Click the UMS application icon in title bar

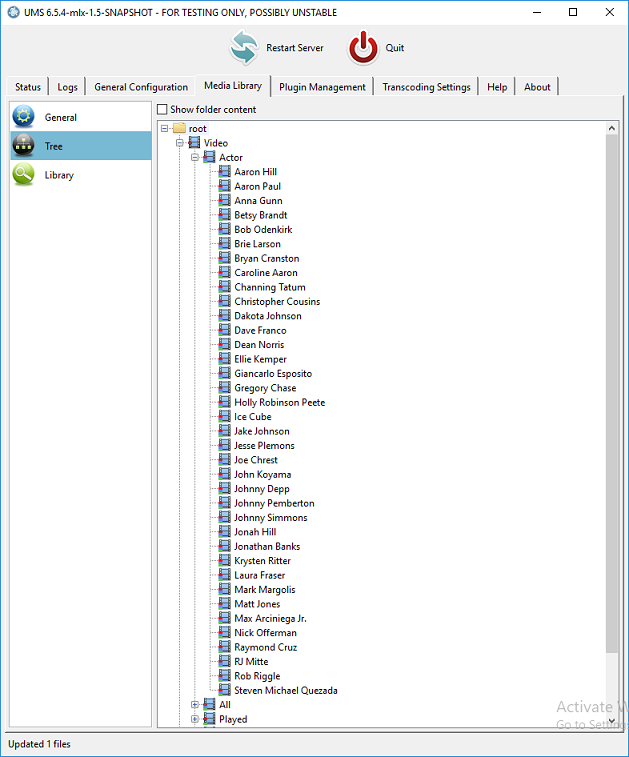pos(14,12)
